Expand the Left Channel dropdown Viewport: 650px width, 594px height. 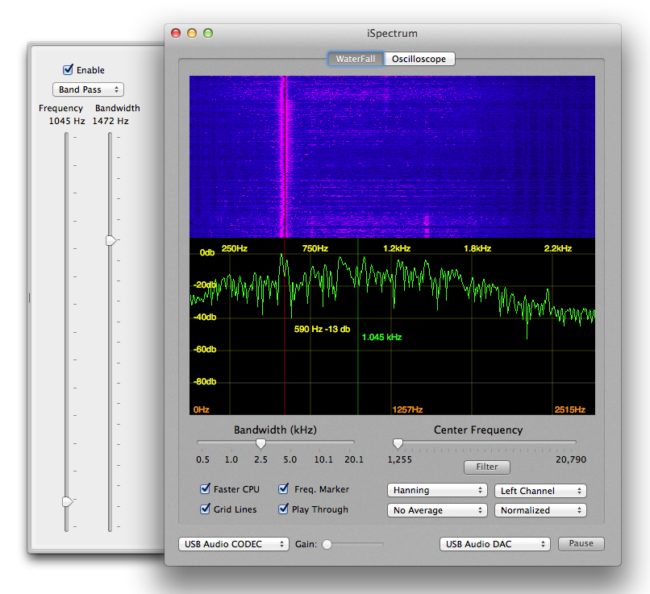[540, 491]
